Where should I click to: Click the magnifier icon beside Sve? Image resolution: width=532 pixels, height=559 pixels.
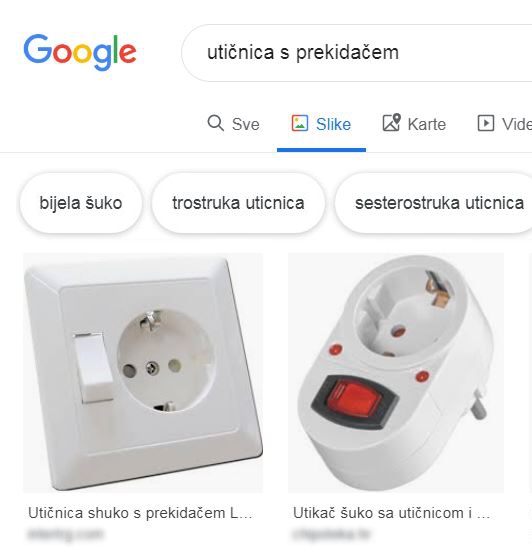(216, 123)
